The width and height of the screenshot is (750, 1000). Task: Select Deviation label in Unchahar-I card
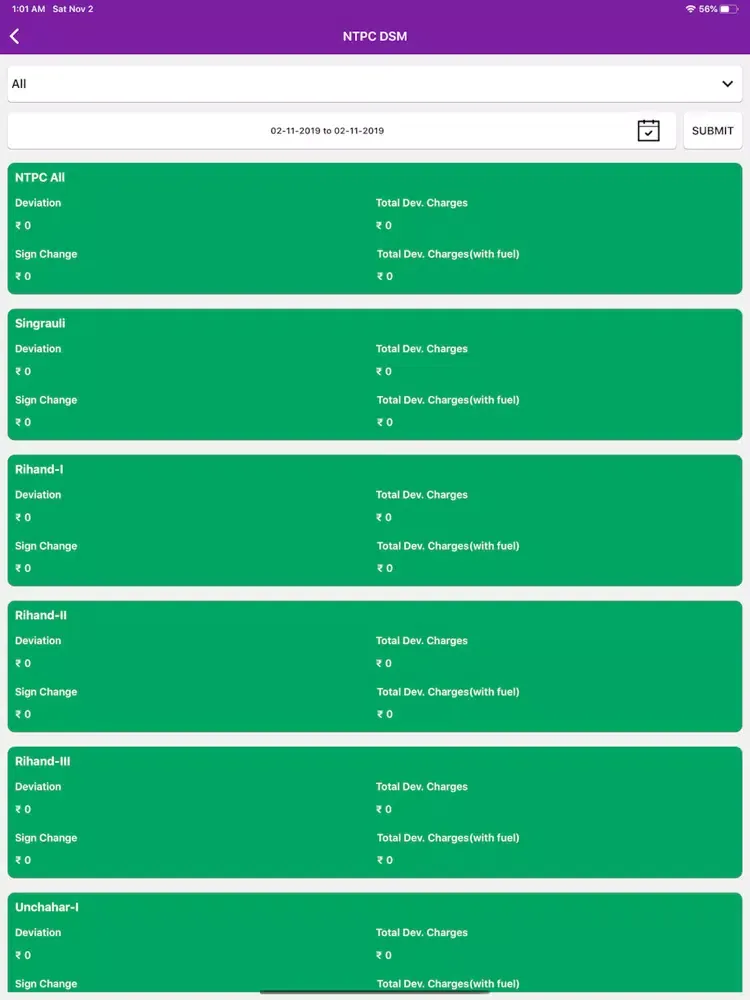(38, 933)
